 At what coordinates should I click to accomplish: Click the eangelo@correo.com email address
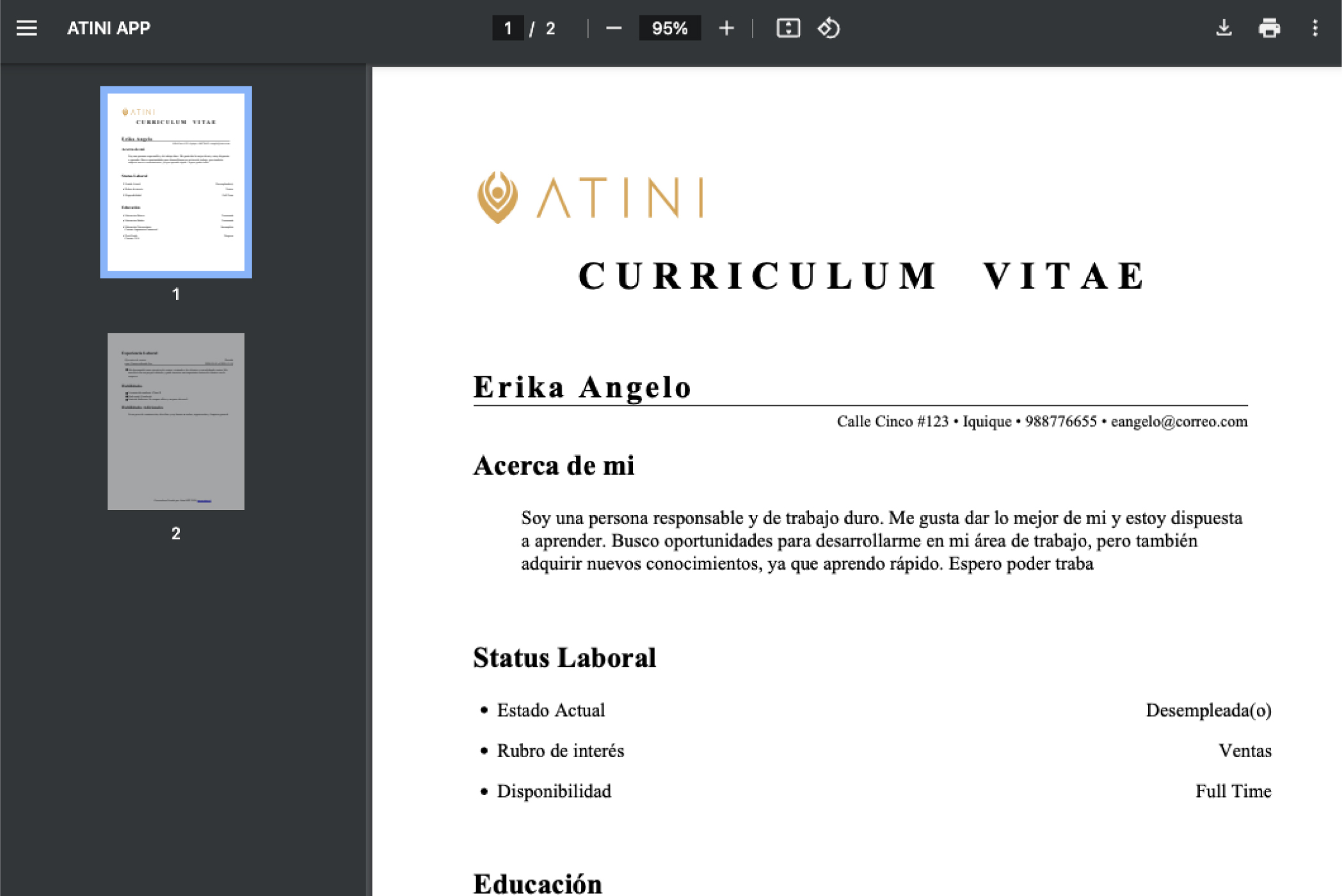[x=1179, y=422]
